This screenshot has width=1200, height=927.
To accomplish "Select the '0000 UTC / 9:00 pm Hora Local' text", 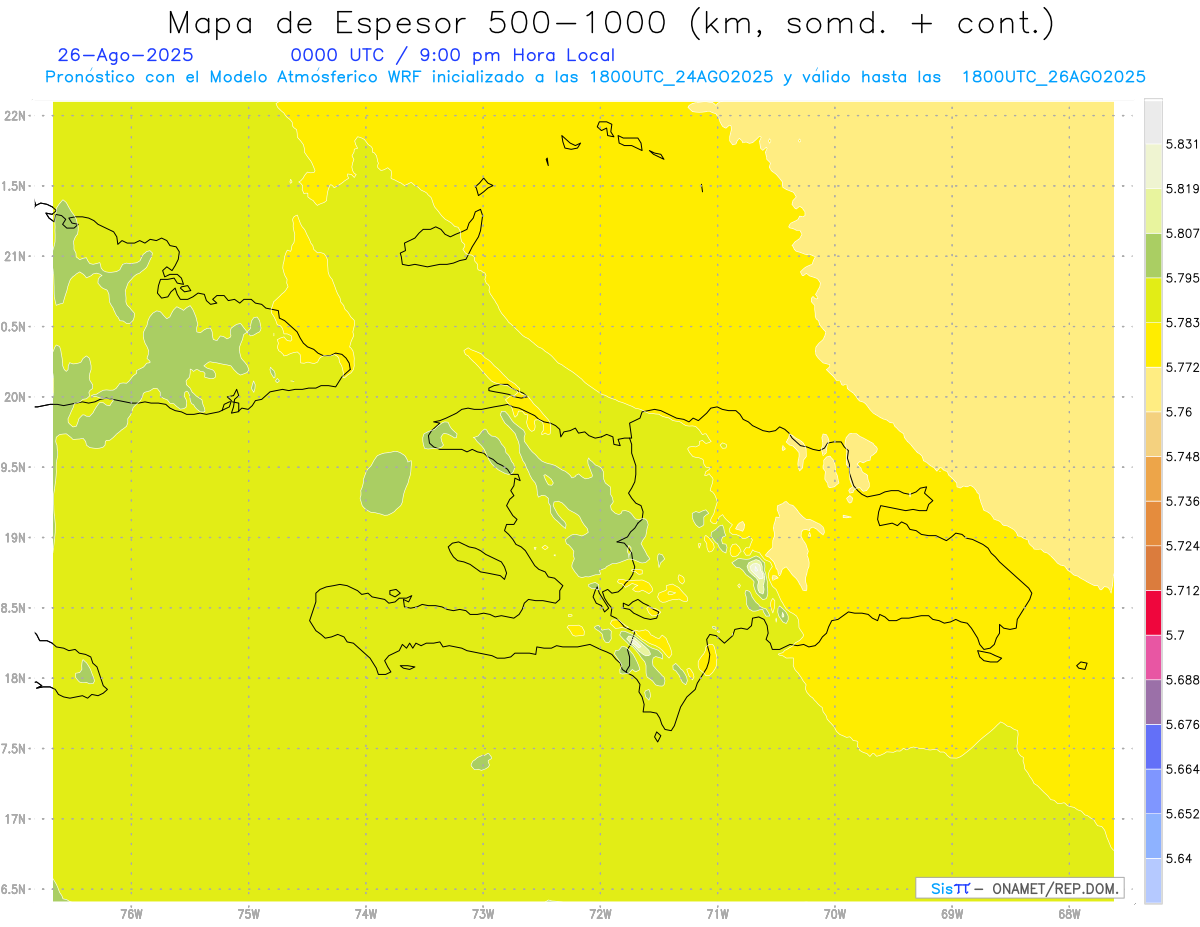I will [453, 55].
